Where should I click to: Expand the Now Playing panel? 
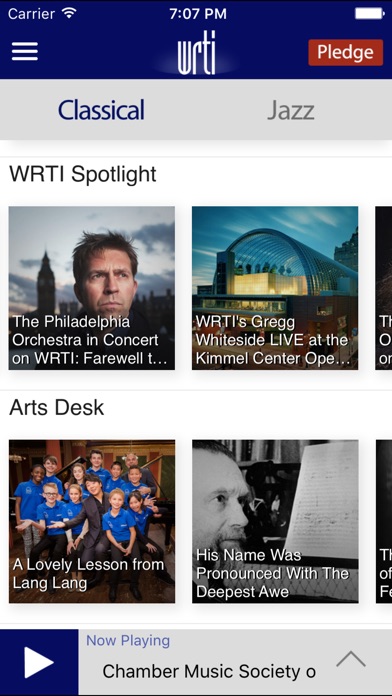tap(351, 660)
